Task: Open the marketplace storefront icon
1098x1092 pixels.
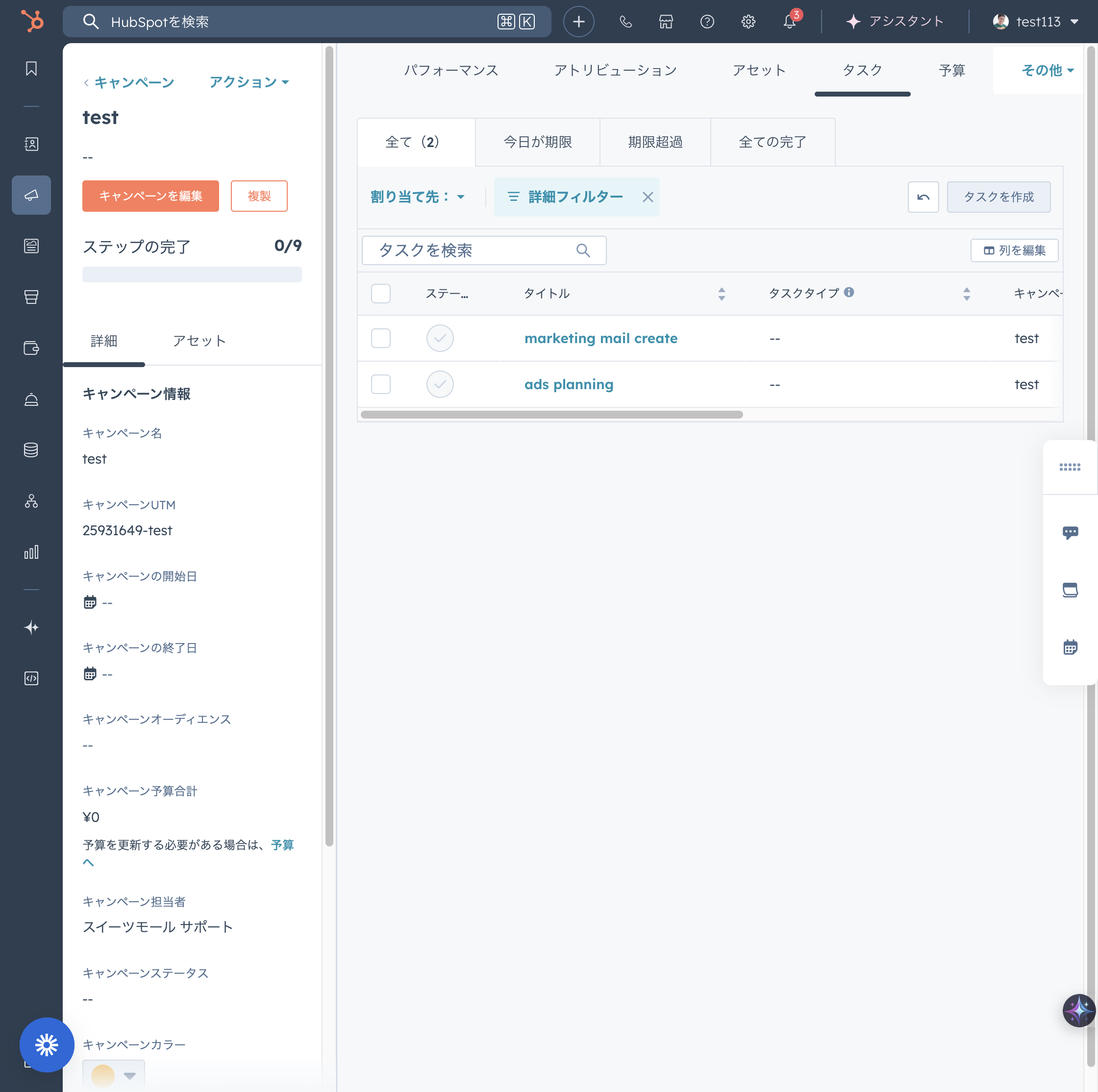Action: [x=666, y=22]
